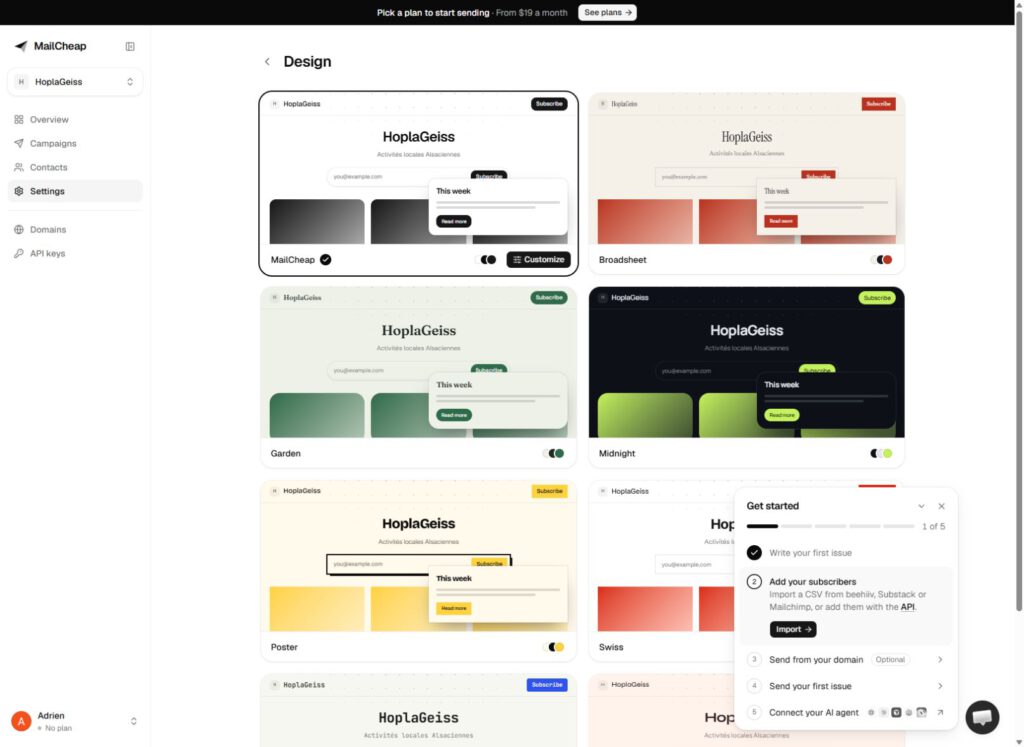Viewport: 1024px width, 747px height.
Task: Click the Settings gear icon
Action: pos(19,191)
